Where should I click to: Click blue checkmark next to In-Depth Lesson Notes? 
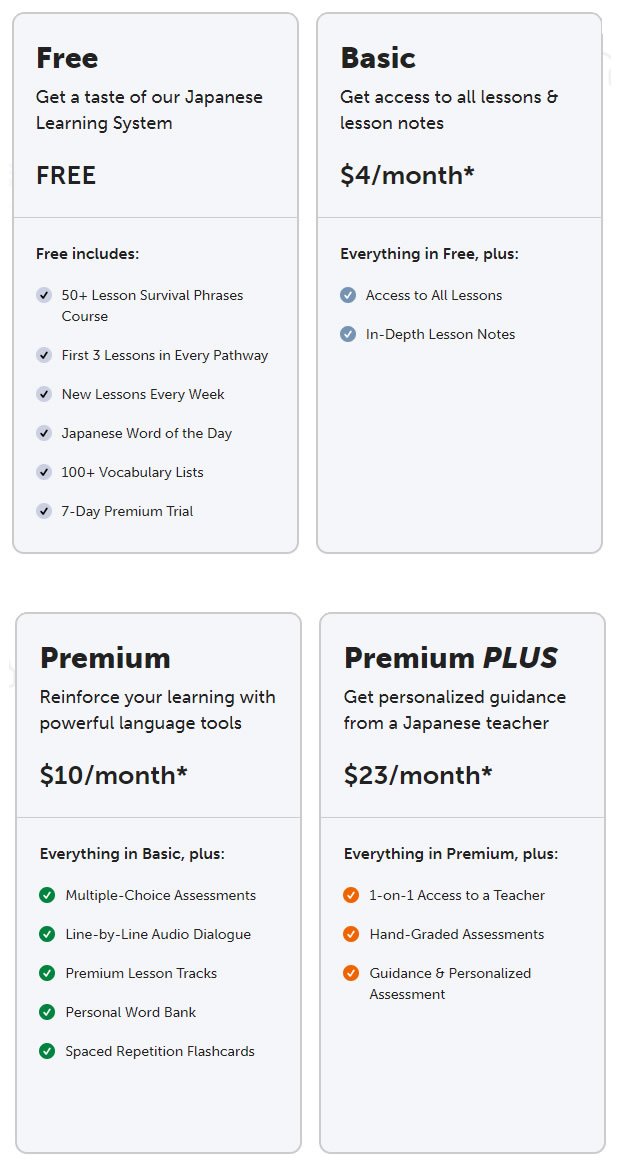pos(348,334)
